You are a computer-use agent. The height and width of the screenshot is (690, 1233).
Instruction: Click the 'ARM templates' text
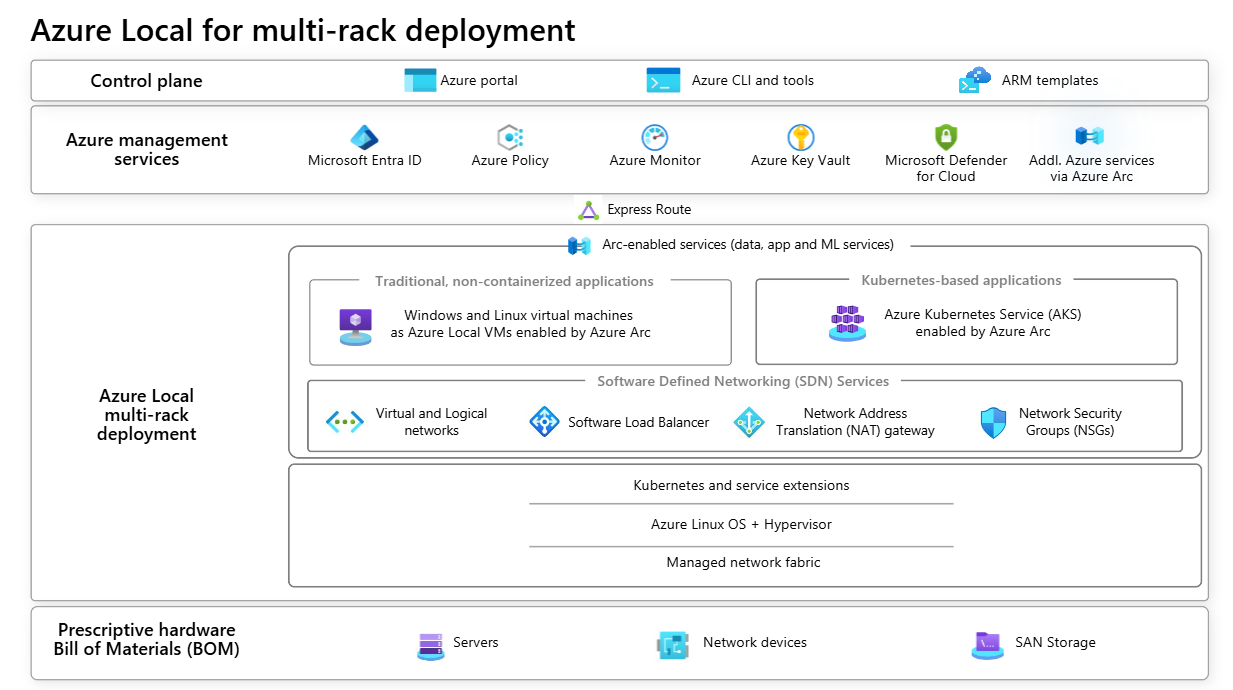tap(1050, 80)
